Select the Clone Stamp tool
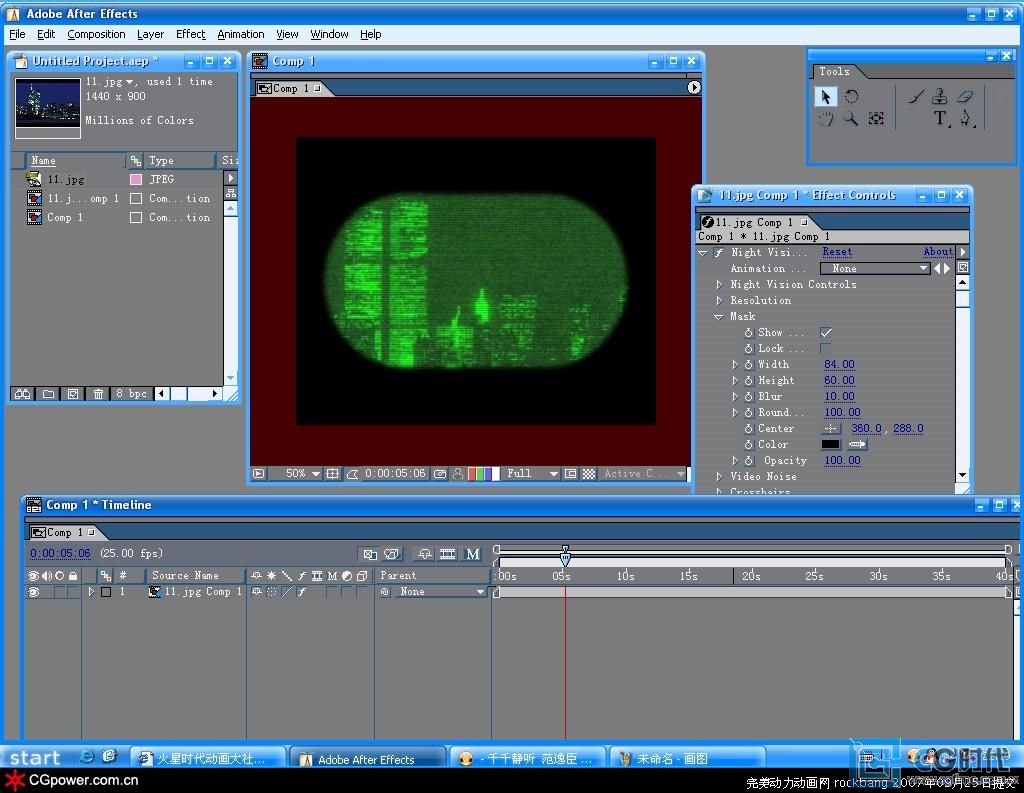The width and height of the screenshot is (1024, 793). (x=940, y=97)
